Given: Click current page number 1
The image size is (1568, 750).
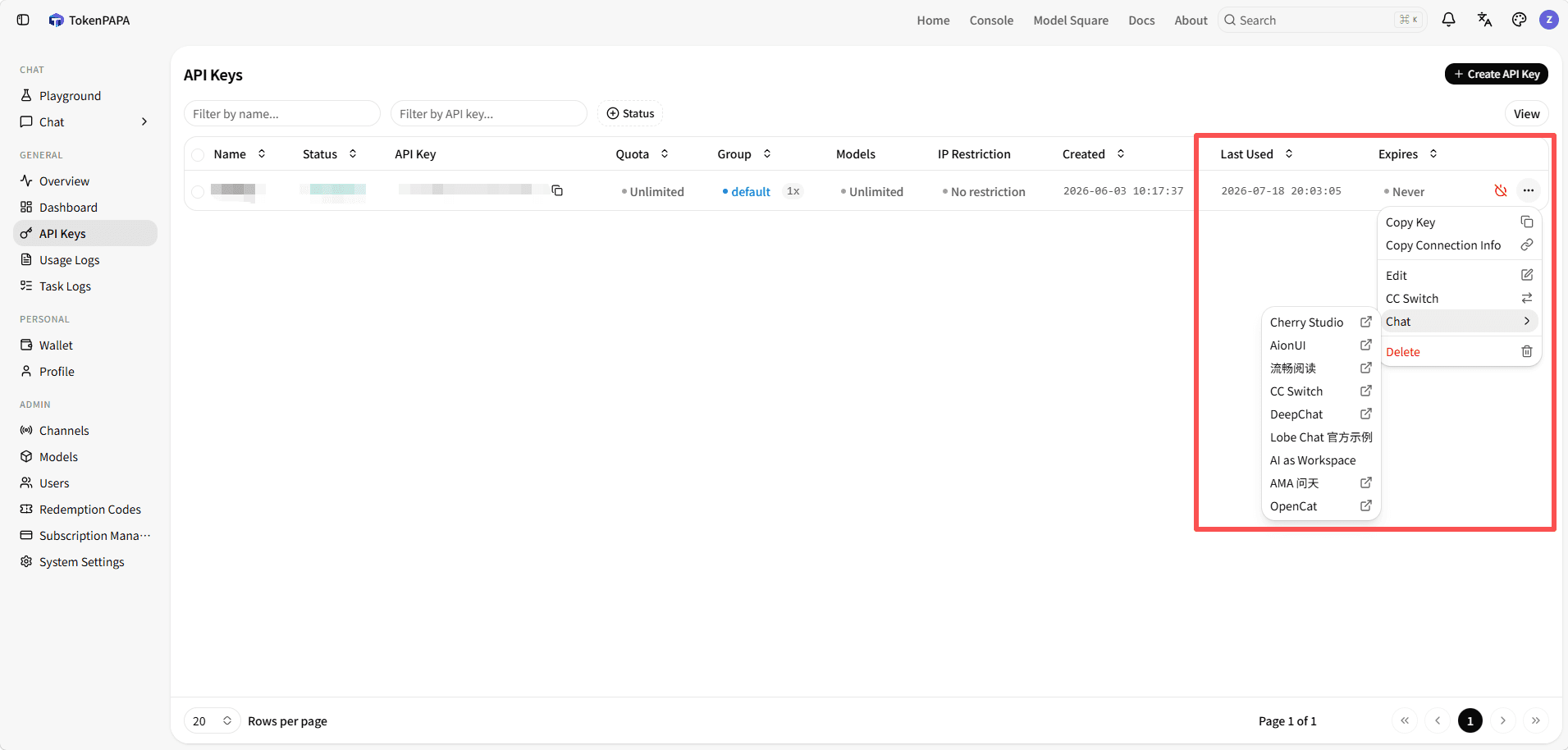Looking at the screenshot, I should tap(1470, 720).
